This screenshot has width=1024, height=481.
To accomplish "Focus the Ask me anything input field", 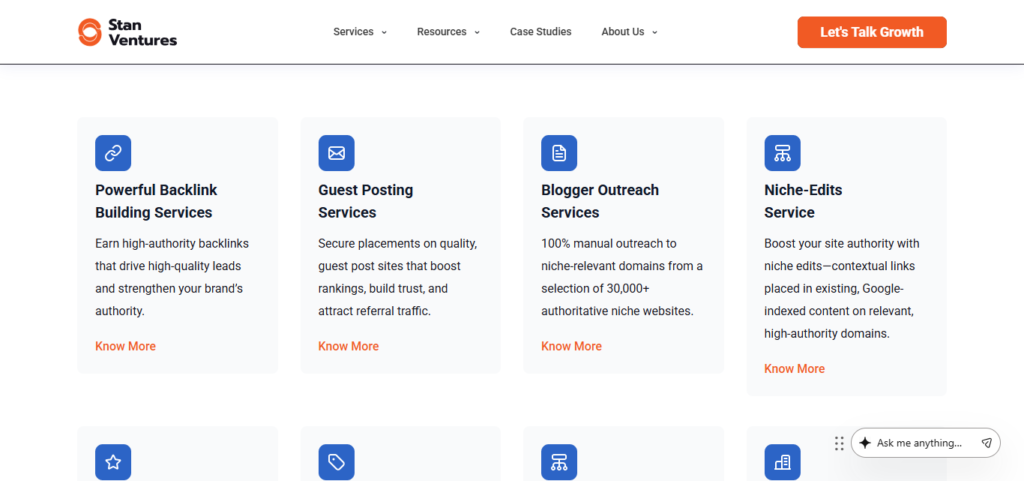I will [920, 443].
